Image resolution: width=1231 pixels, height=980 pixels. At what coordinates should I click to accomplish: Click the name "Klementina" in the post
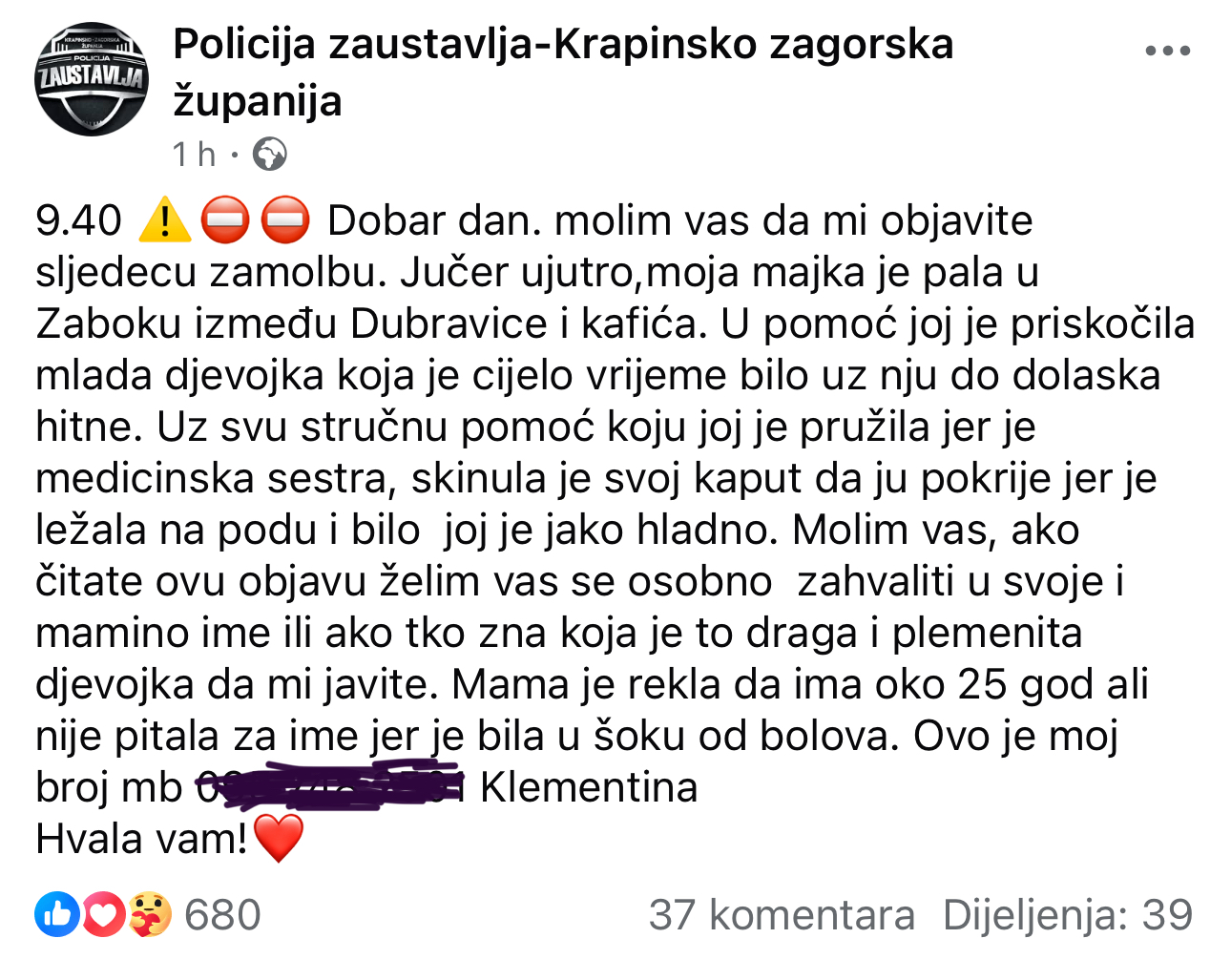point(589,787)
